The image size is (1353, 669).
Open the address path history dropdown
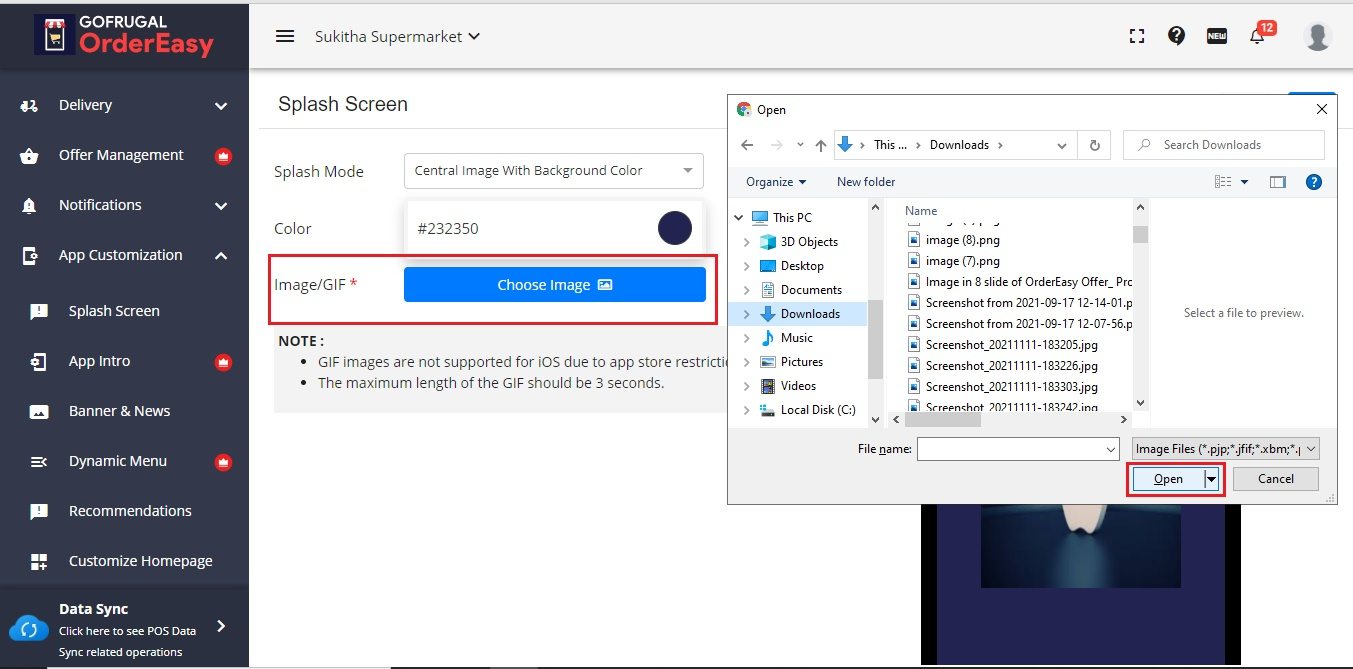pos(1062,145)
